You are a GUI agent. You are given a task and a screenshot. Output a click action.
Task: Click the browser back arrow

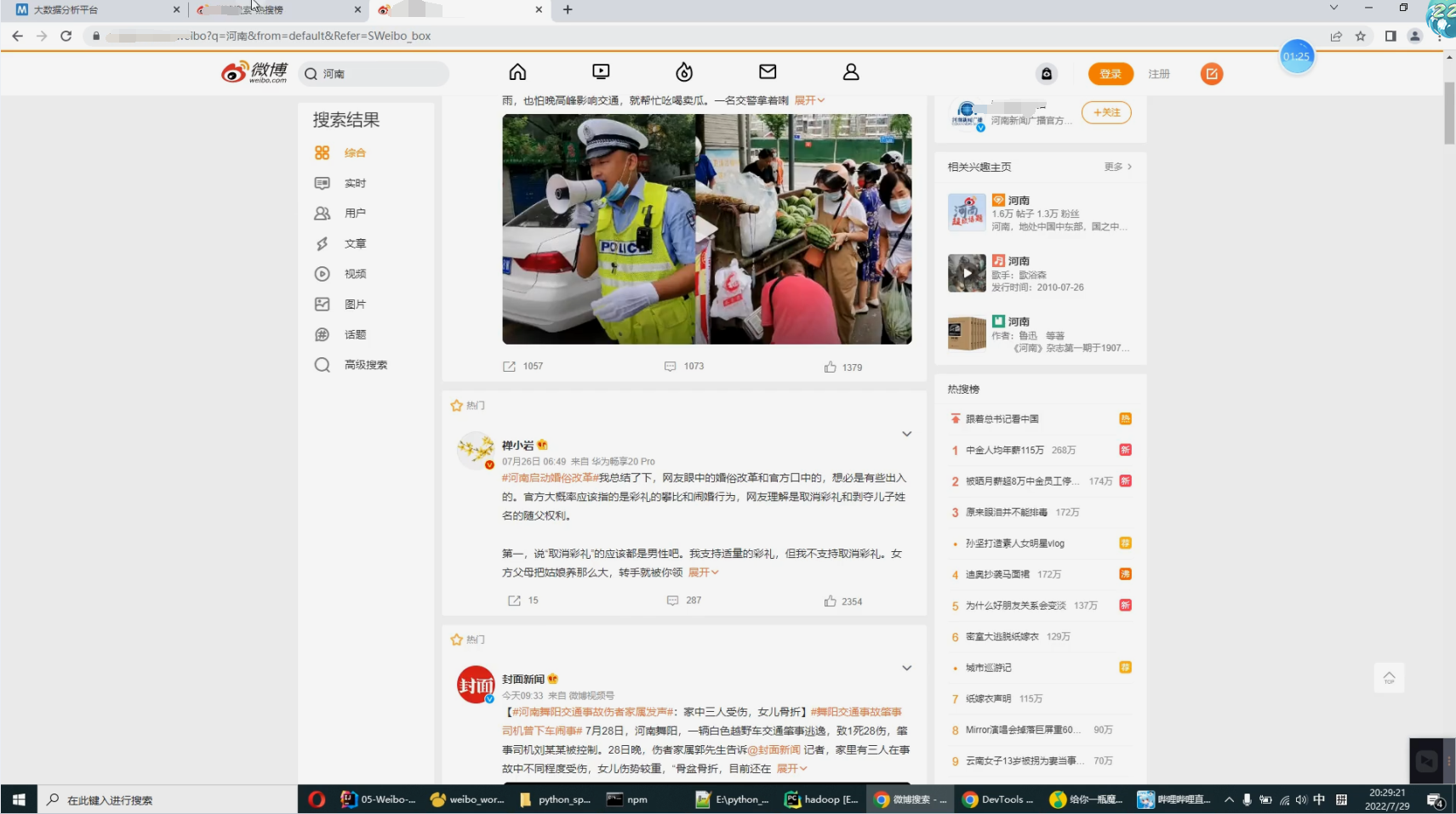click(x=17, y=36)
